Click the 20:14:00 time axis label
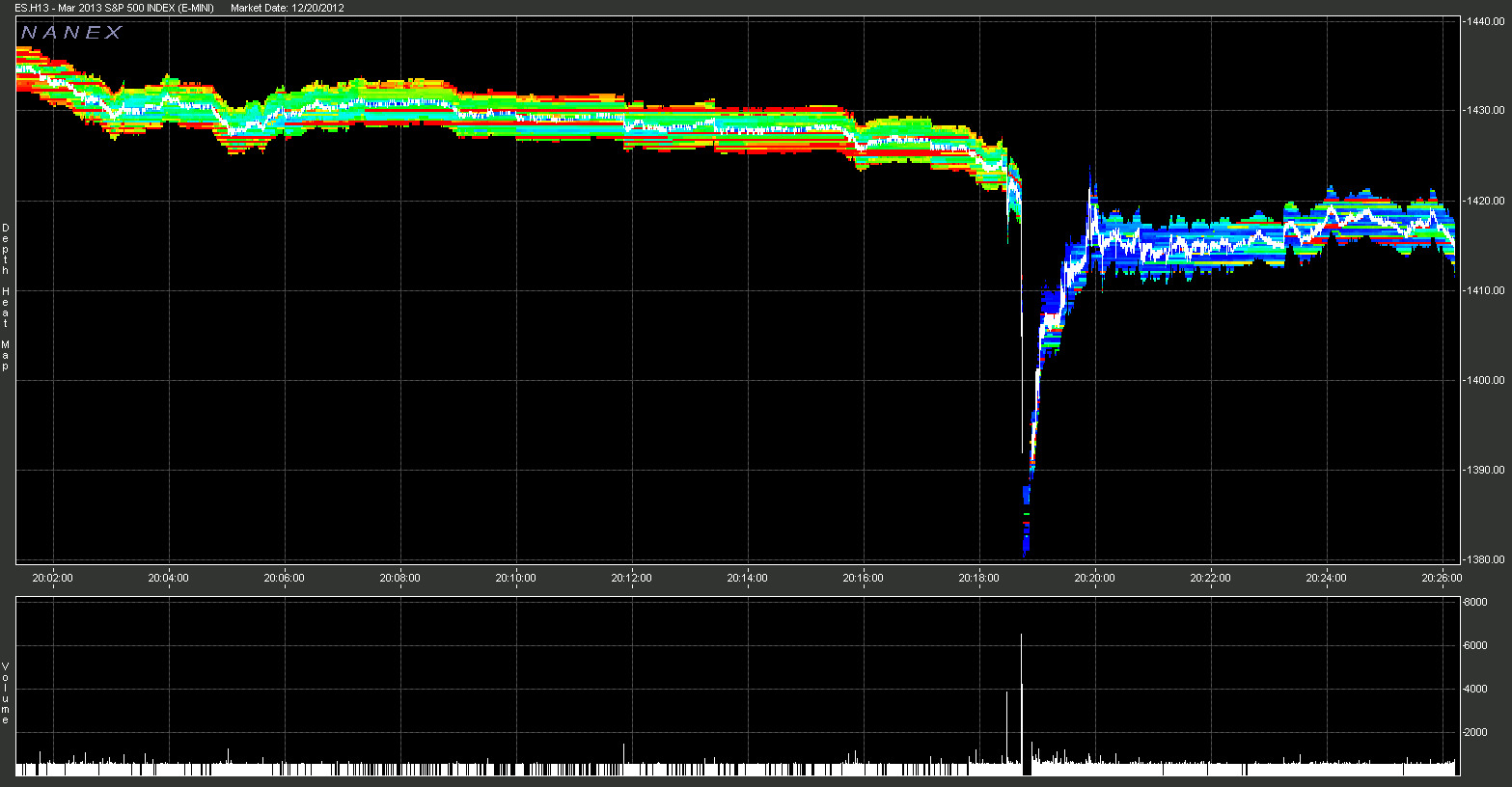 click(x=748, y=578)
